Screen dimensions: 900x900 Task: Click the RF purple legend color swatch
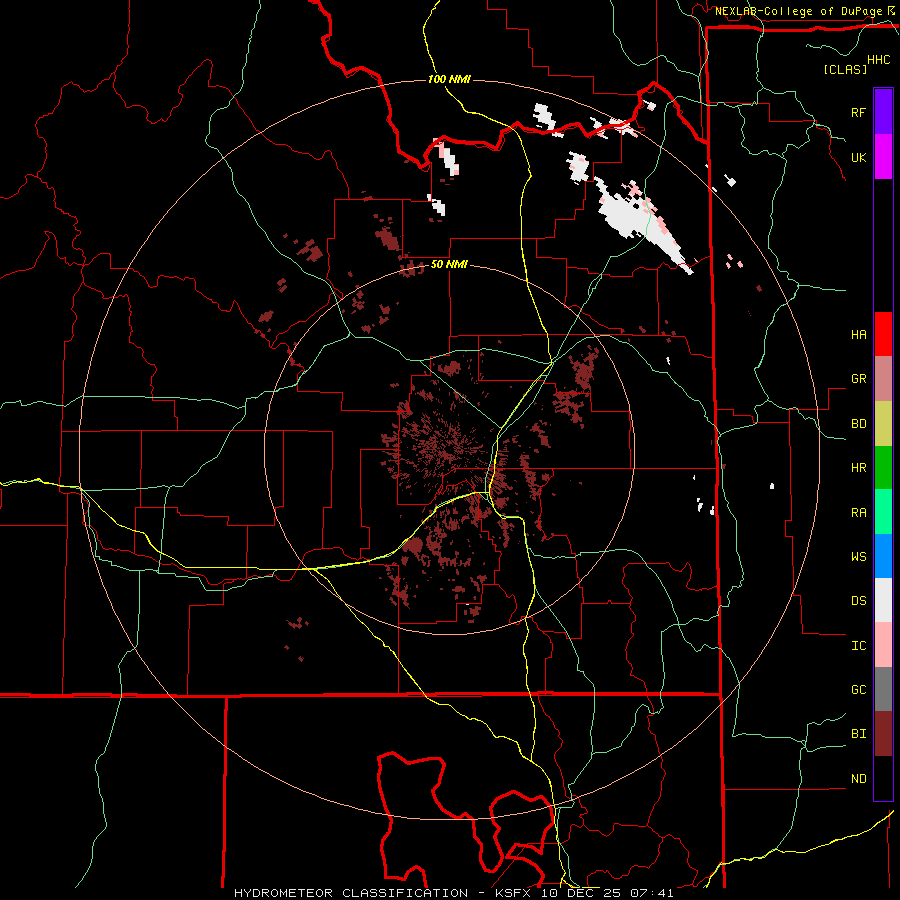tap(883, 112)
